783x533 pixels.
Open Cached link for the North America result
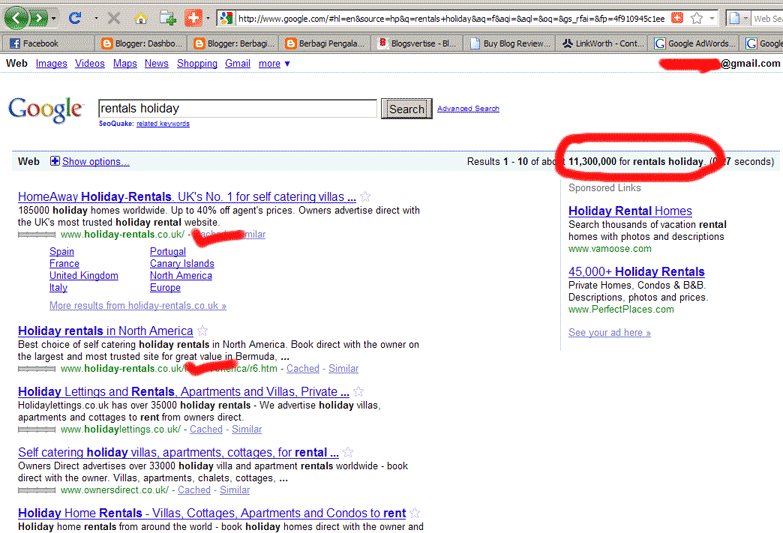coord(303,368)
